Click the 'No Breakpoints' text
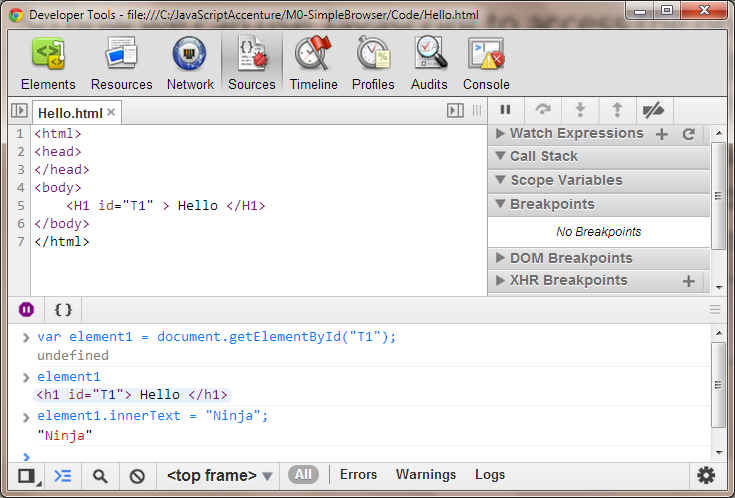Screen dimensions: 735x498 (599, 232)
